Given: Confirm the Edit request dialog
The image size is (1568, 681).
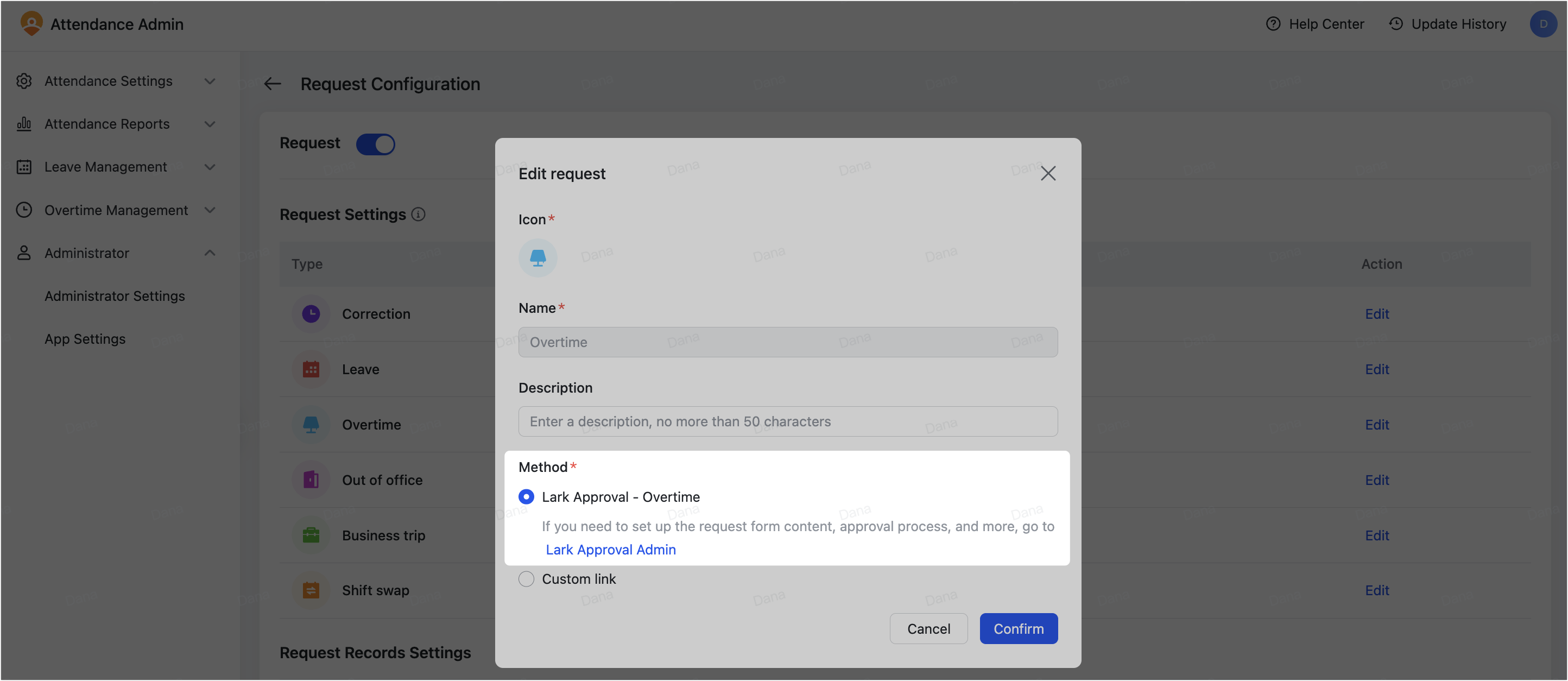Looking at the screenshot, I should click(1019, 629).
